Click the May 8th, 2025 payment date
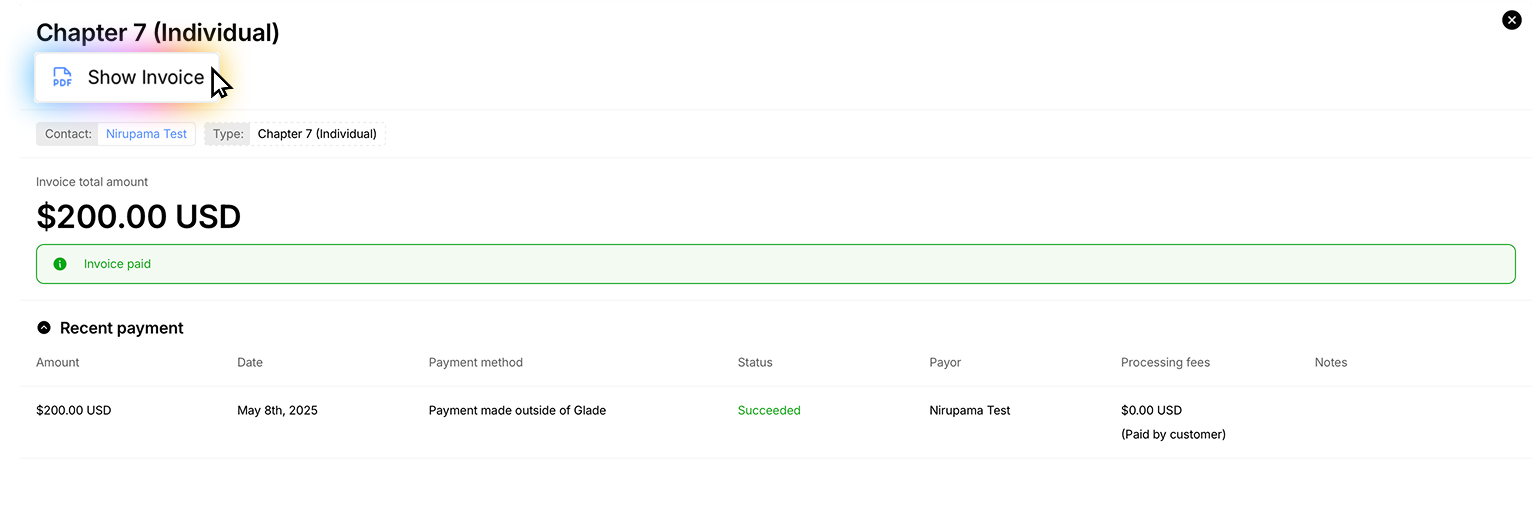 tap(277, 410)
